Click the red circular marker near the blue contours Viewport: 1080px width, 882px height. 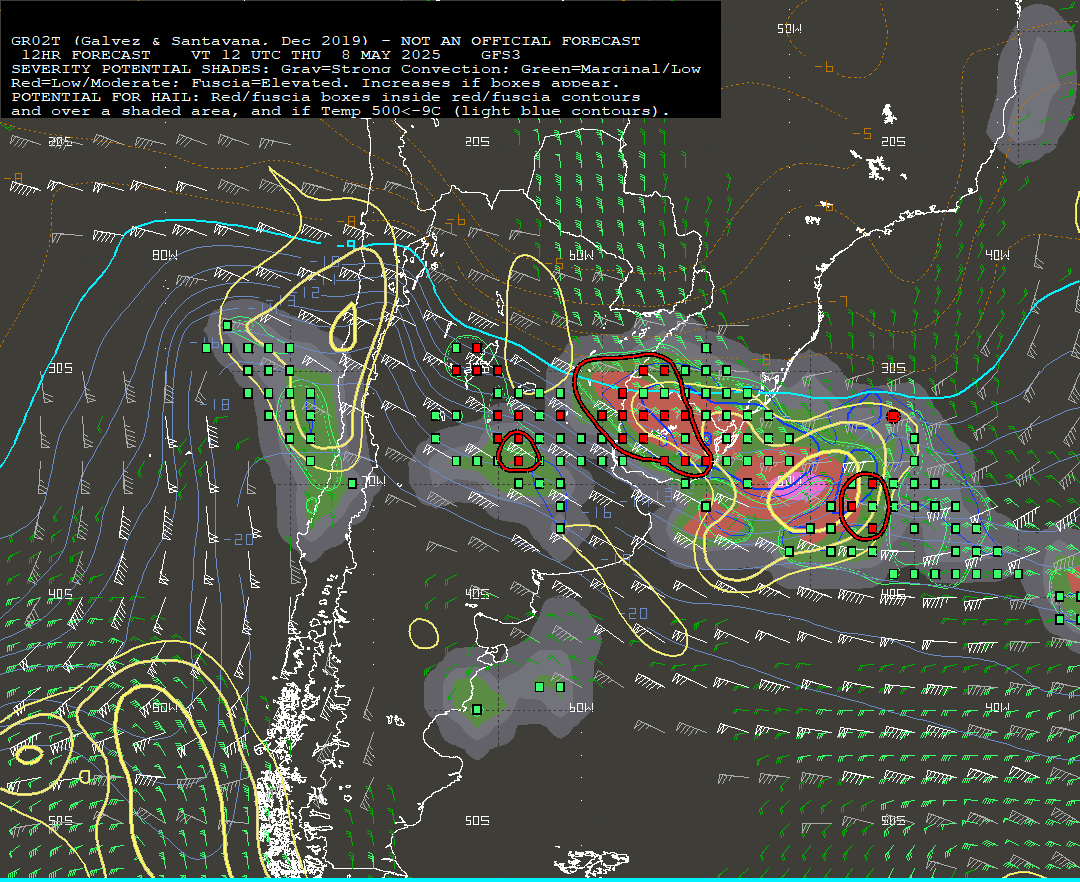pos(893,416)
